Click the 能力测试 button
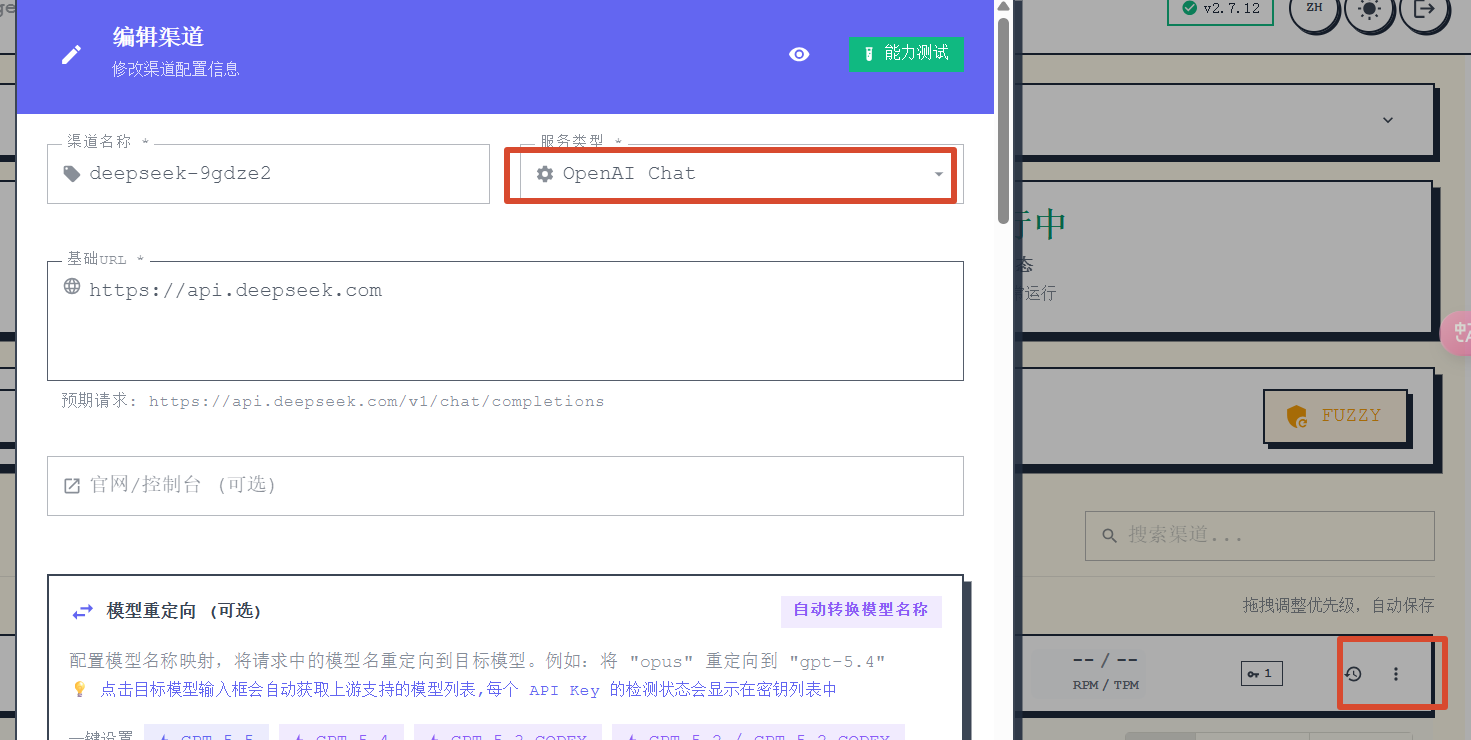 point(906,54)
